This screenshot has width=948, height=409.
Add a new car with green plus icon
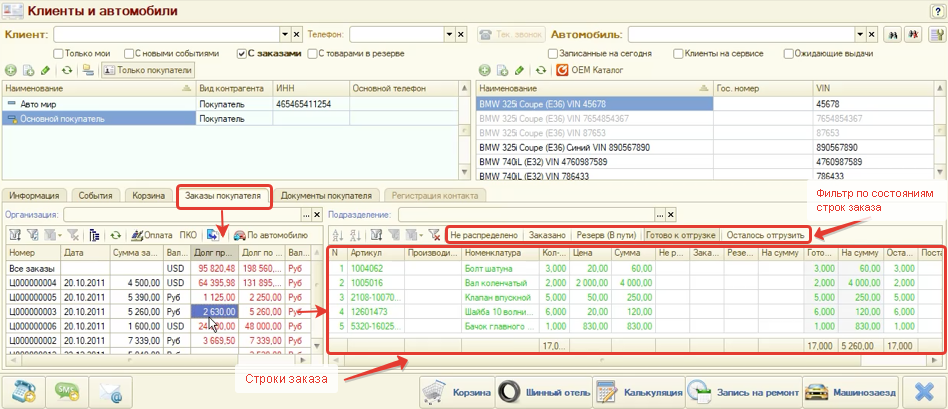pyautogui.click(x=484, y=71)
